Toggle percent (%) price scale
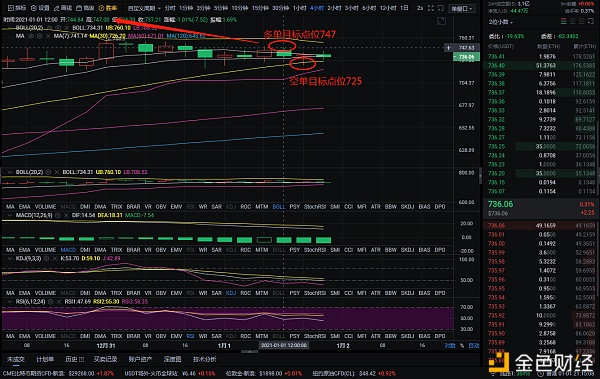 pos(462,346)
